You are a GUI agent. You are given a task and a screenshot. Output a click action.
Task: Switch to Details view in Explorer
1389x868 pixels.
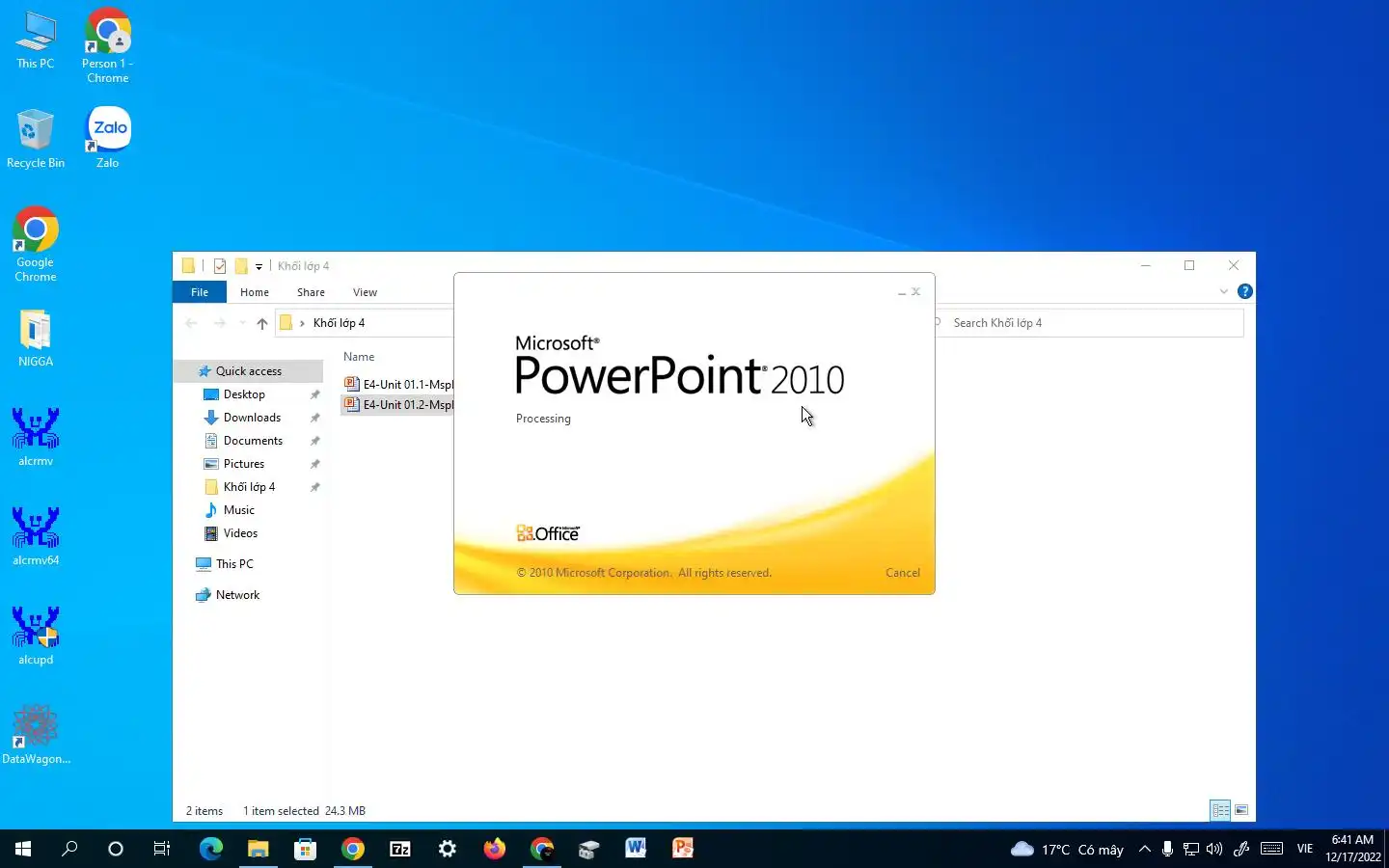[x=1220, y=810]
